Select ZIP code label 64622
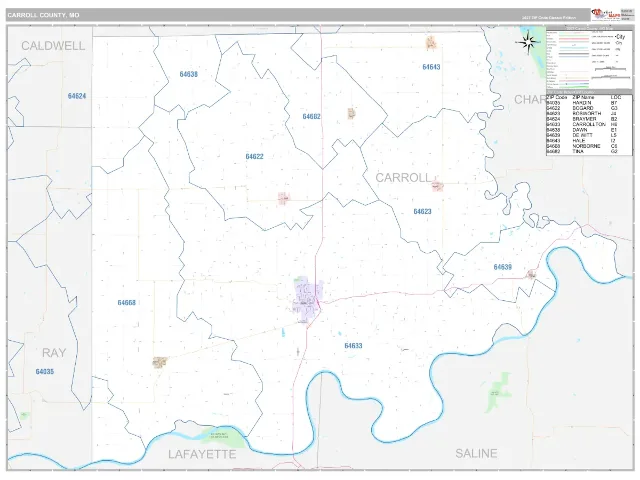 tap(254, 157)
